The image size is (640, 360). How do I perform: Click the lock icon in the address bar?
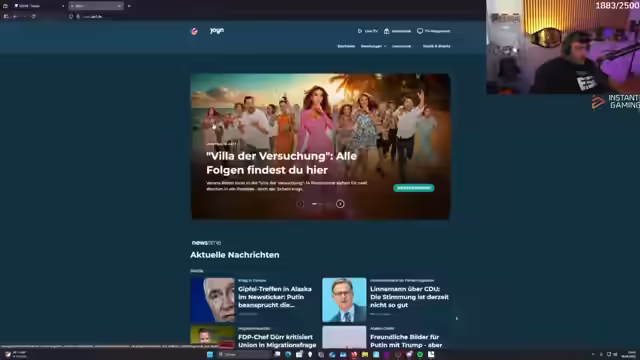78,16
